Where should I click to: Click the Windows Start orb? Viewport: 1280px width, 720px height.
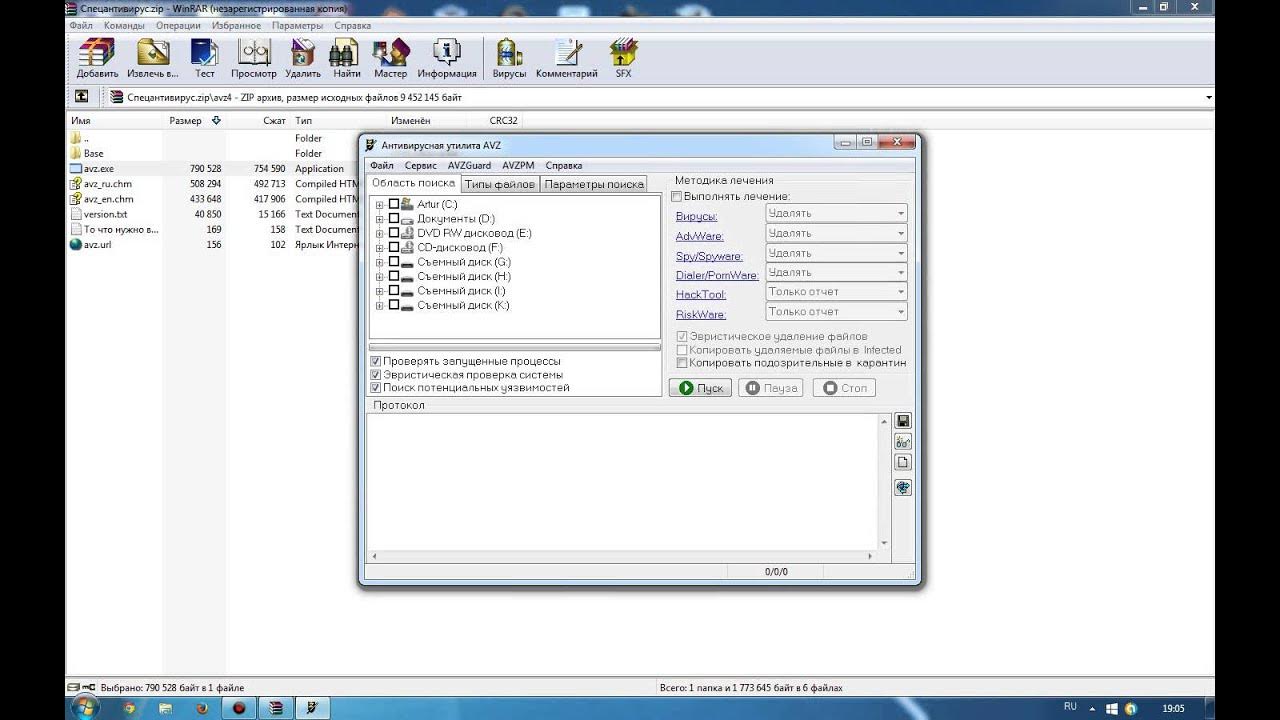point(83,708)
